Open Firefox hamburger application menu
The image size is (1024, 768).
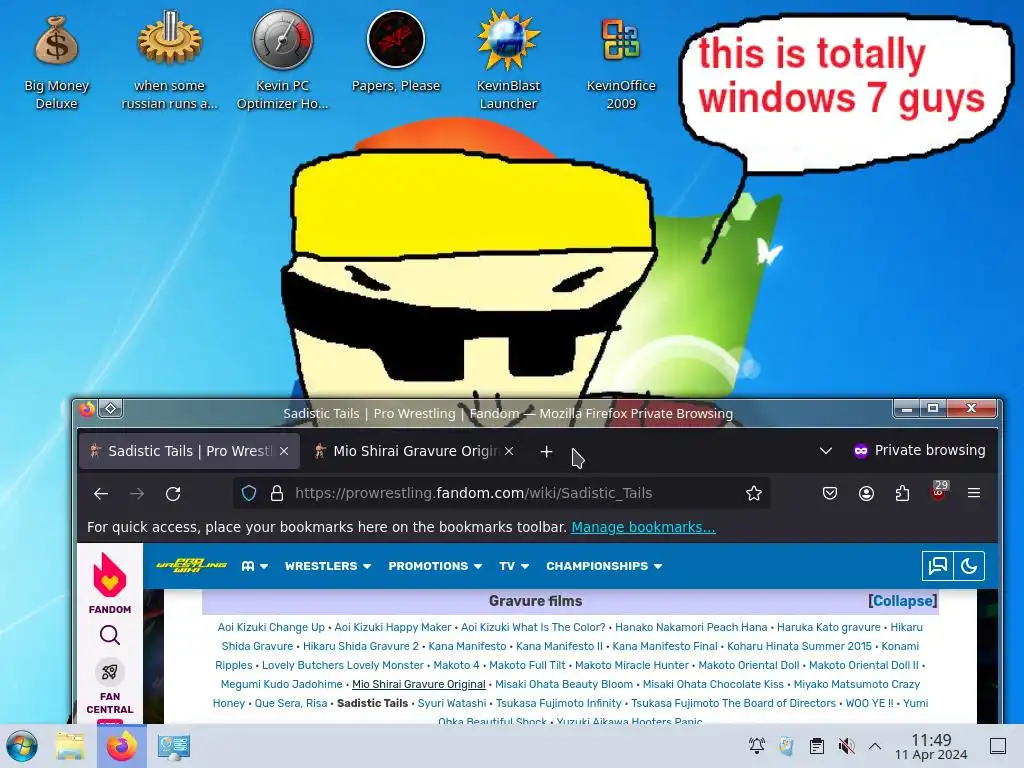[x=974, y=493]
